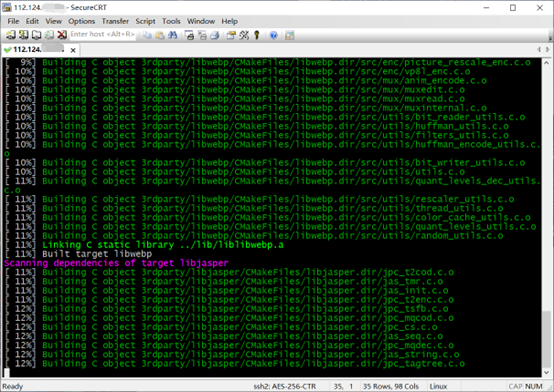Open the Script menu

pyautogui.click(x=146, y=21)
